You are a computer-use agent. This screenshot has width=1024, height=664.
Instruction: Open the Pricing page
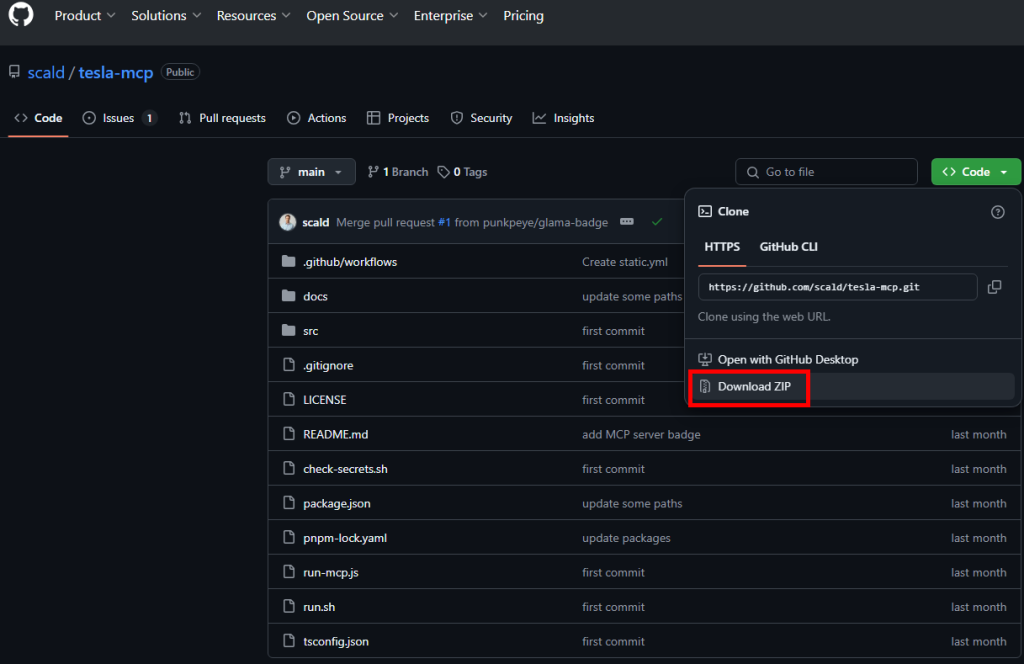[x=523, y=16]
